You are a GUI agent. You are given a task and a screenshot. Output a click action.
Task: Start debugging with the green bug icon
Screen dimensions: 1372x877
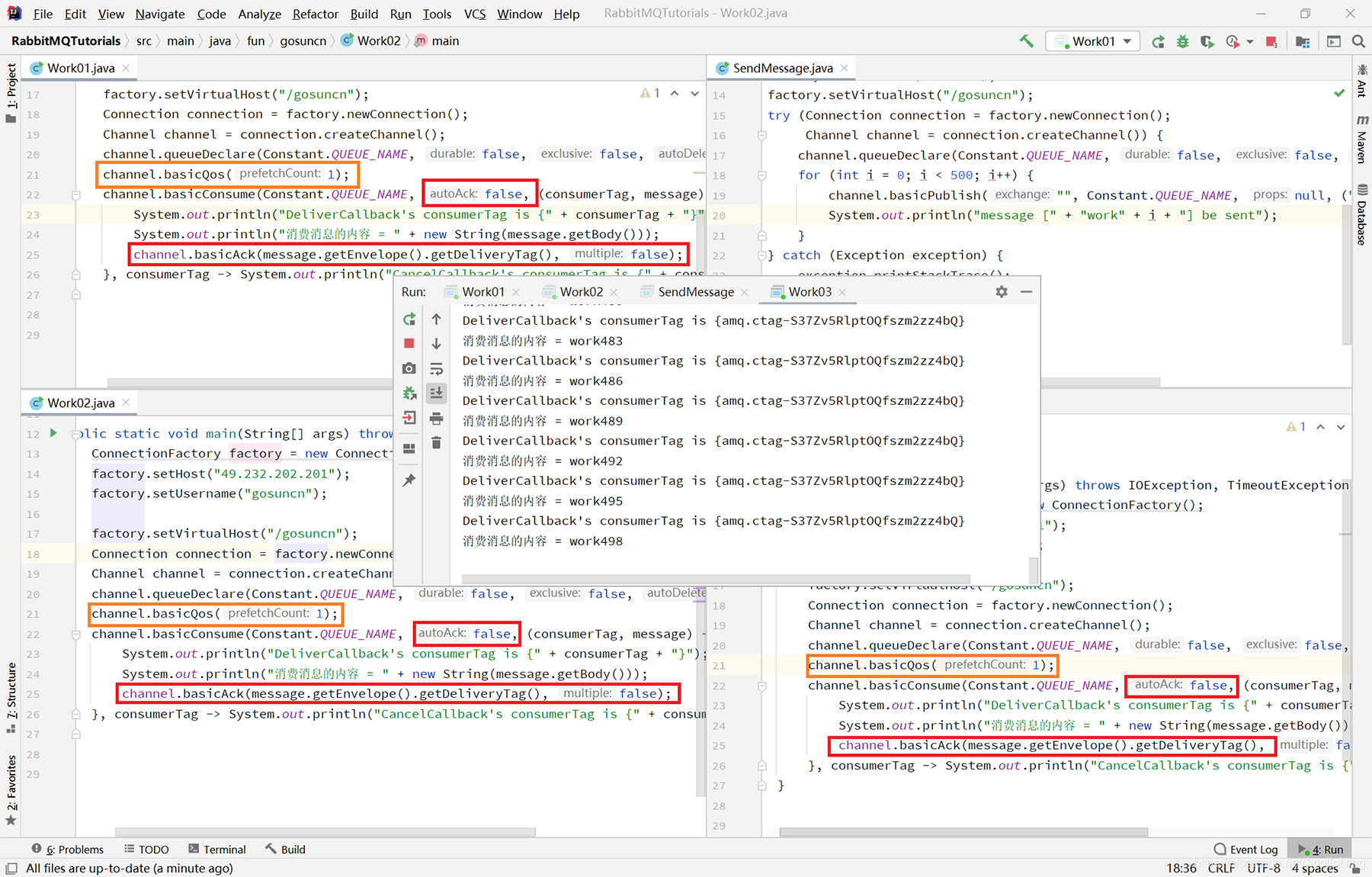point(1182,41)
